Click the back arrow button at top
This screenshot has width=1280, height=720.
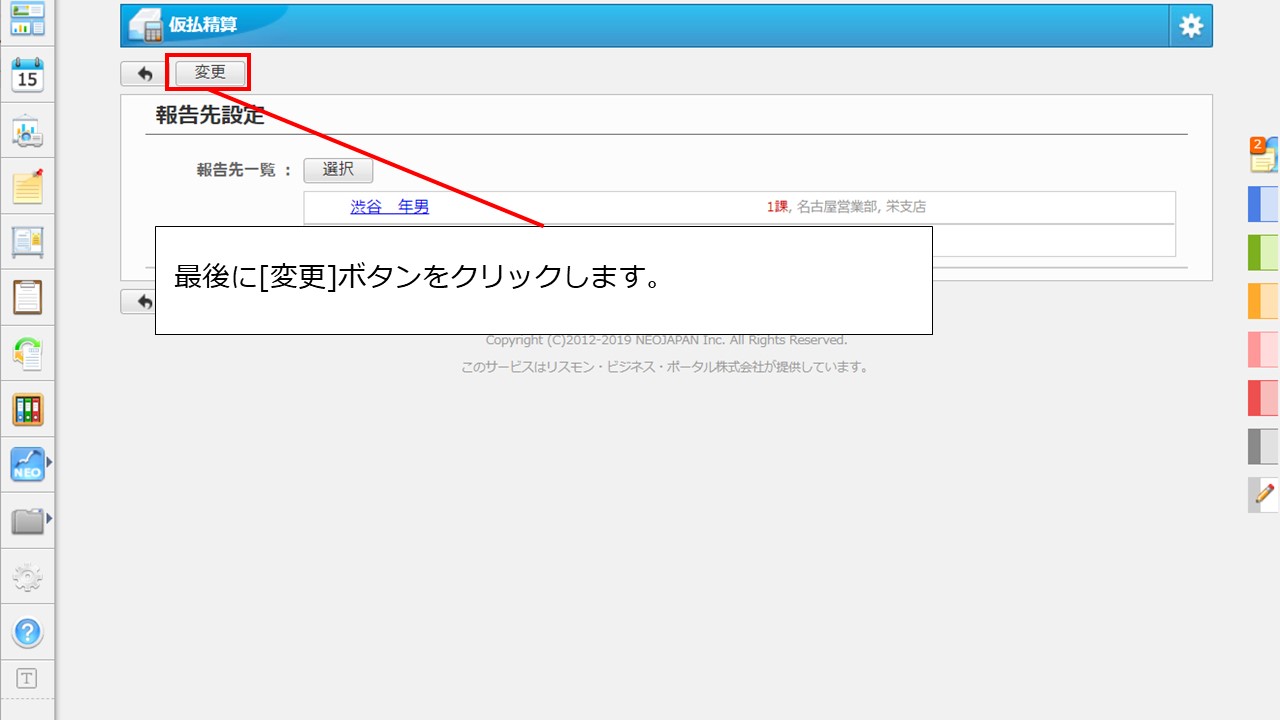(145, 73)
